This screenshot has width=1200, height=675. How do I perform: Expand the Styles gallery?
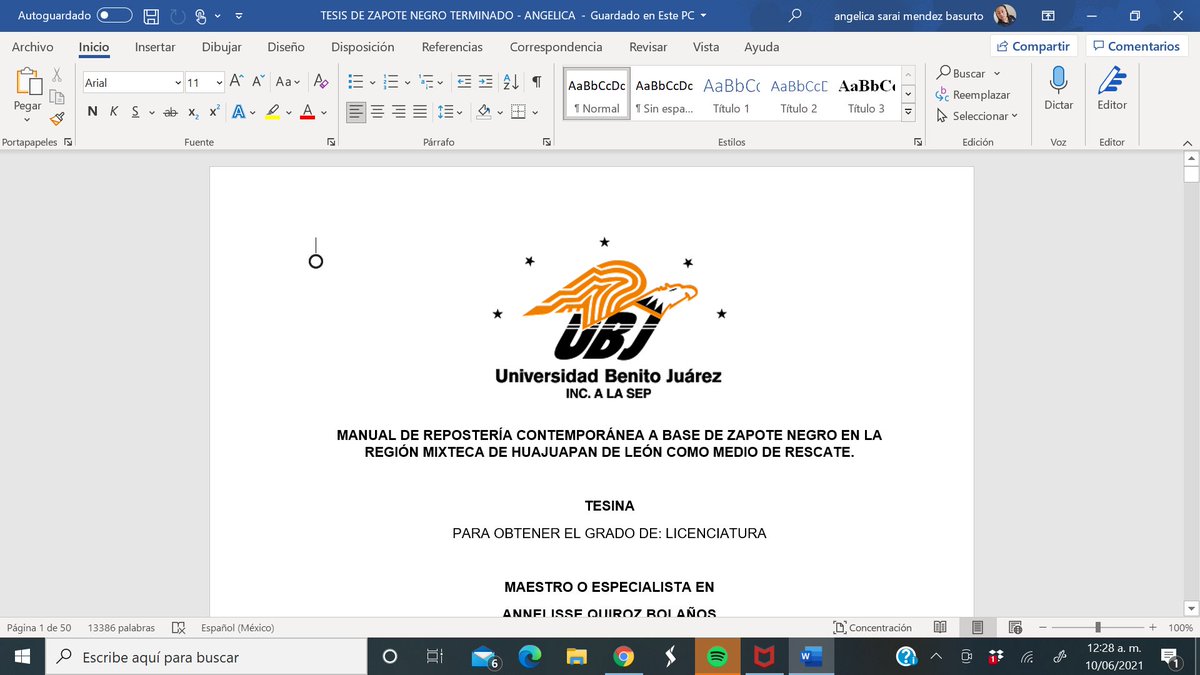[908, 113]
